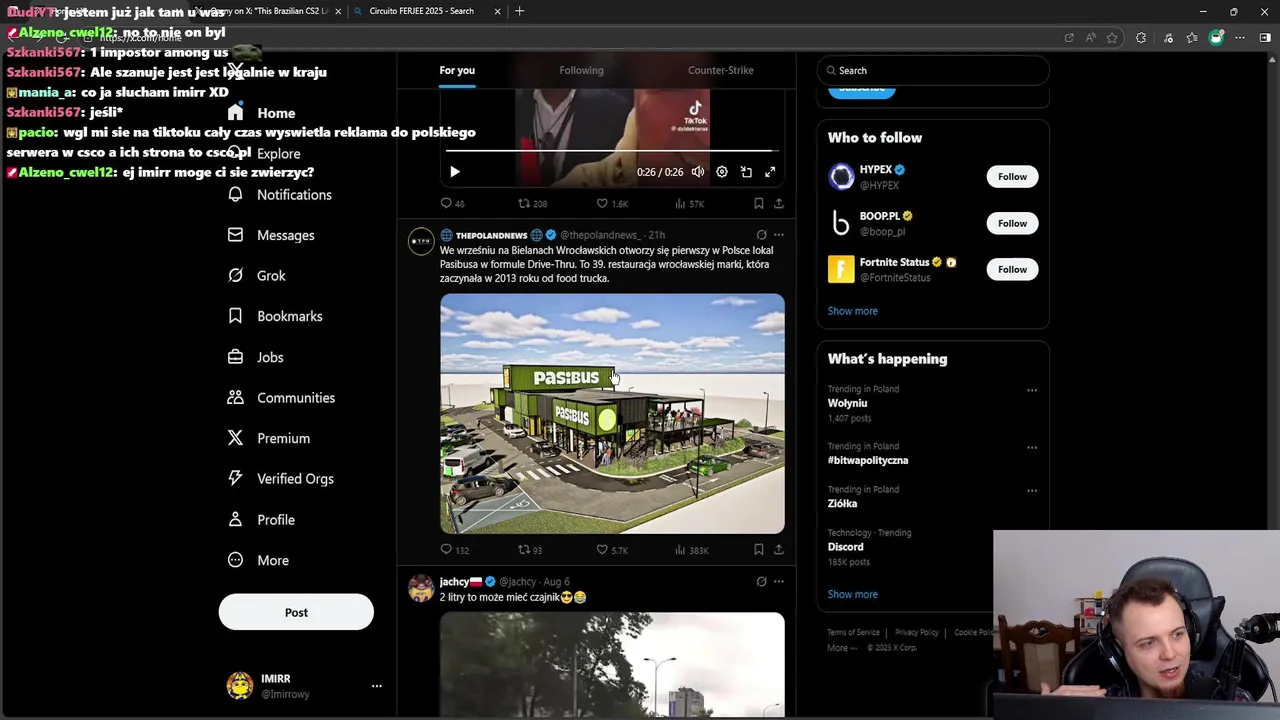Click the Communities people icon
This screenshot has width=1280, height=720.
pos(235,397)
